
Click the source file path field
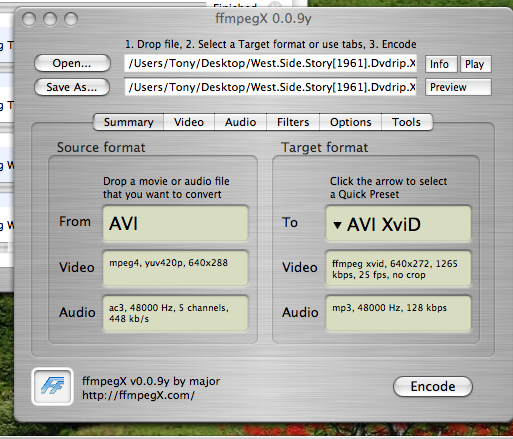click(270, 63)
